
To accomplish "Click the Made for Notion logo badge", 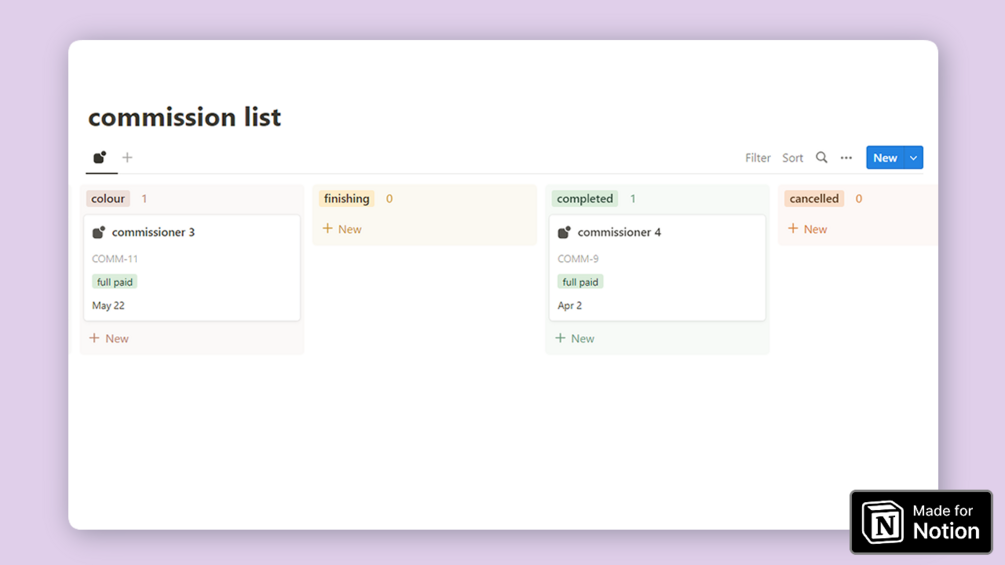I will tap(921, 522).
